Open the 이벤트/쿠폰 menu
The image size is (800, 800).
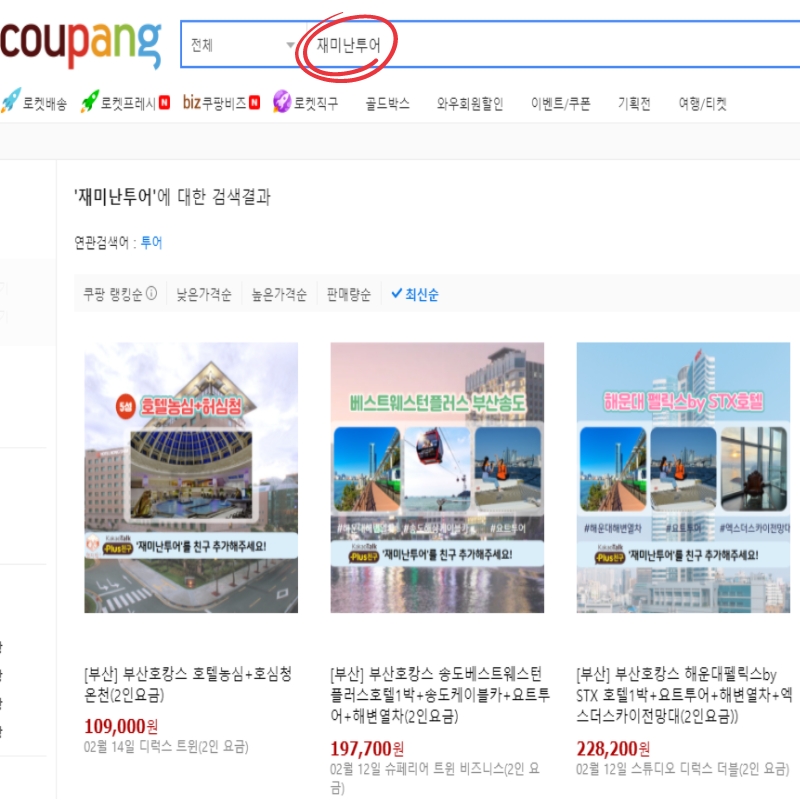coord(561,104)
